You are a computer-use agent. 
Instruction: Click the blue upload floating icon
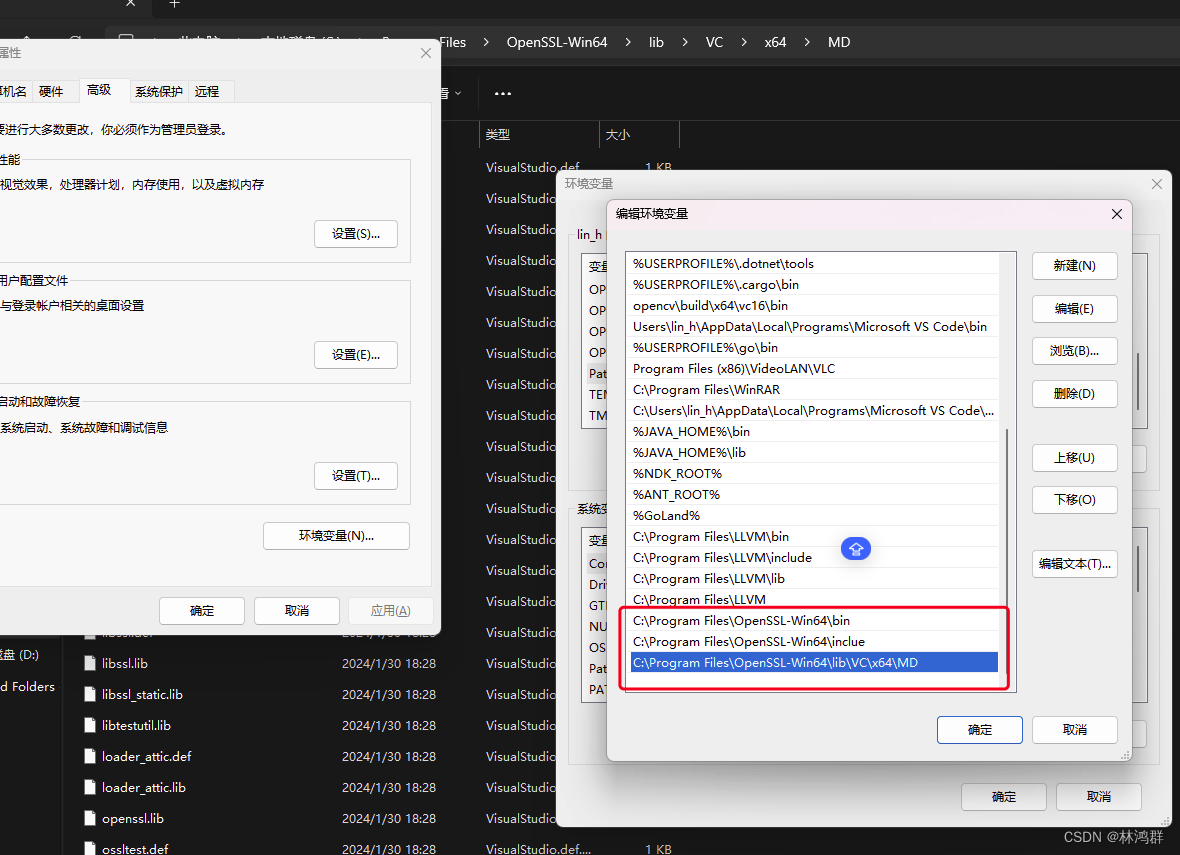click(x=856, y=549)
